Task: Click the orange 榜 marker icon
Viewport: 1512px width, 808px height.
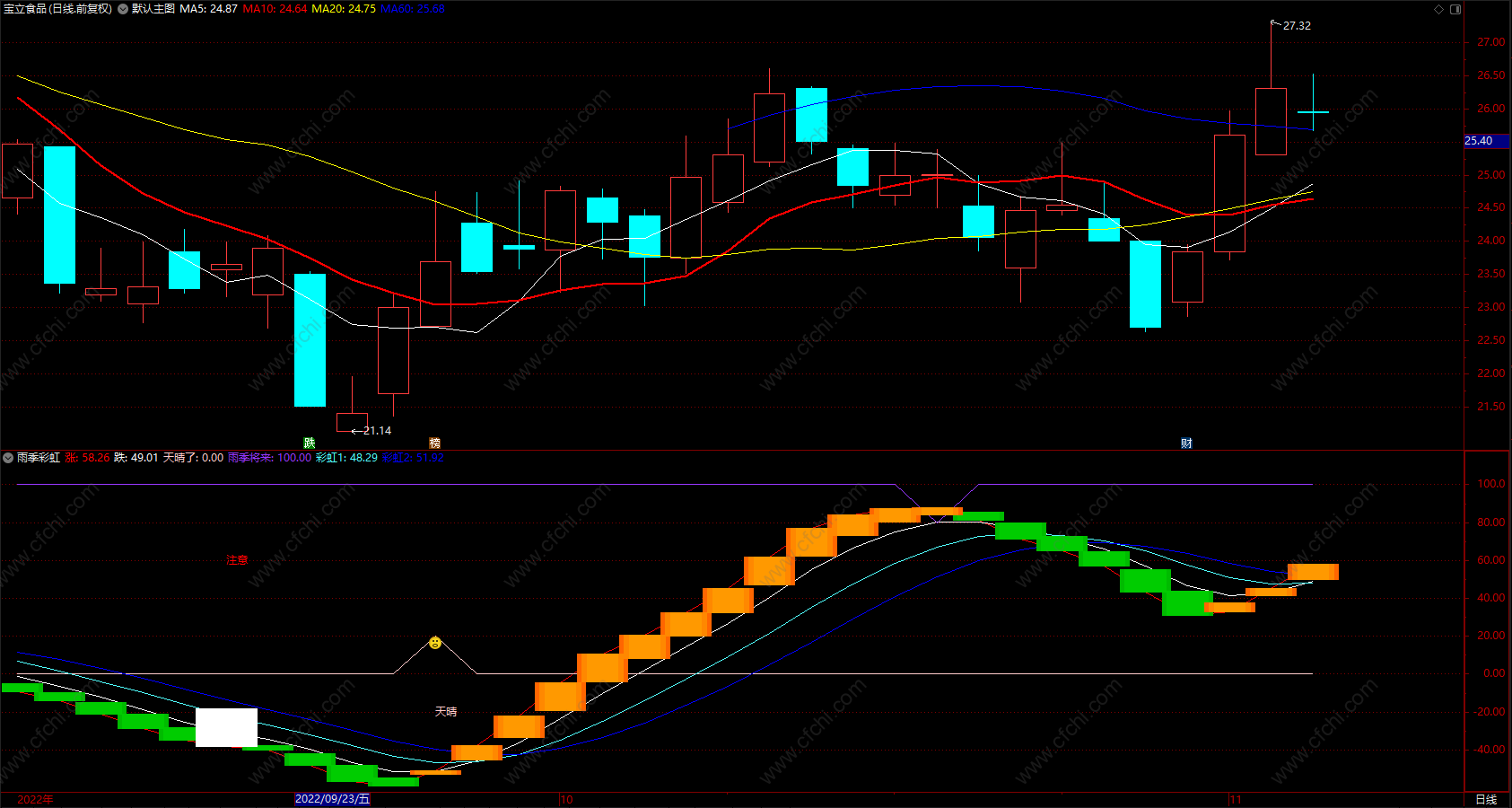Action: pos(435,443)
